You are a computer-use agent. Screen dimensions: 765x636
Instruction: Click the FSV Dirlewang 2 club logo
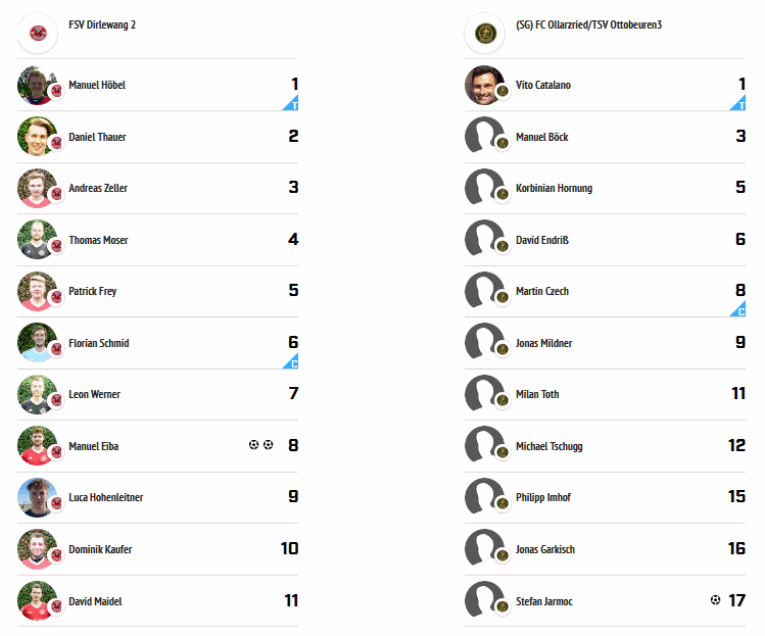(38, 33)
